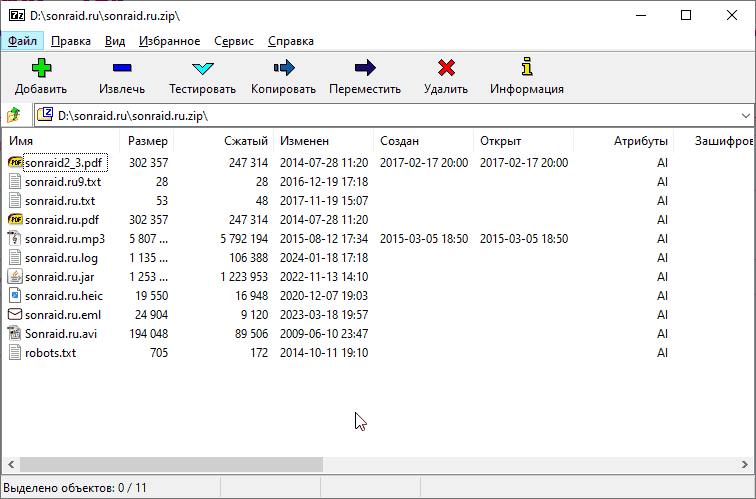This screenshot has width=756, height=499.
Task: Select the sonraid.ru.log file name
Action: pos(62,258)
